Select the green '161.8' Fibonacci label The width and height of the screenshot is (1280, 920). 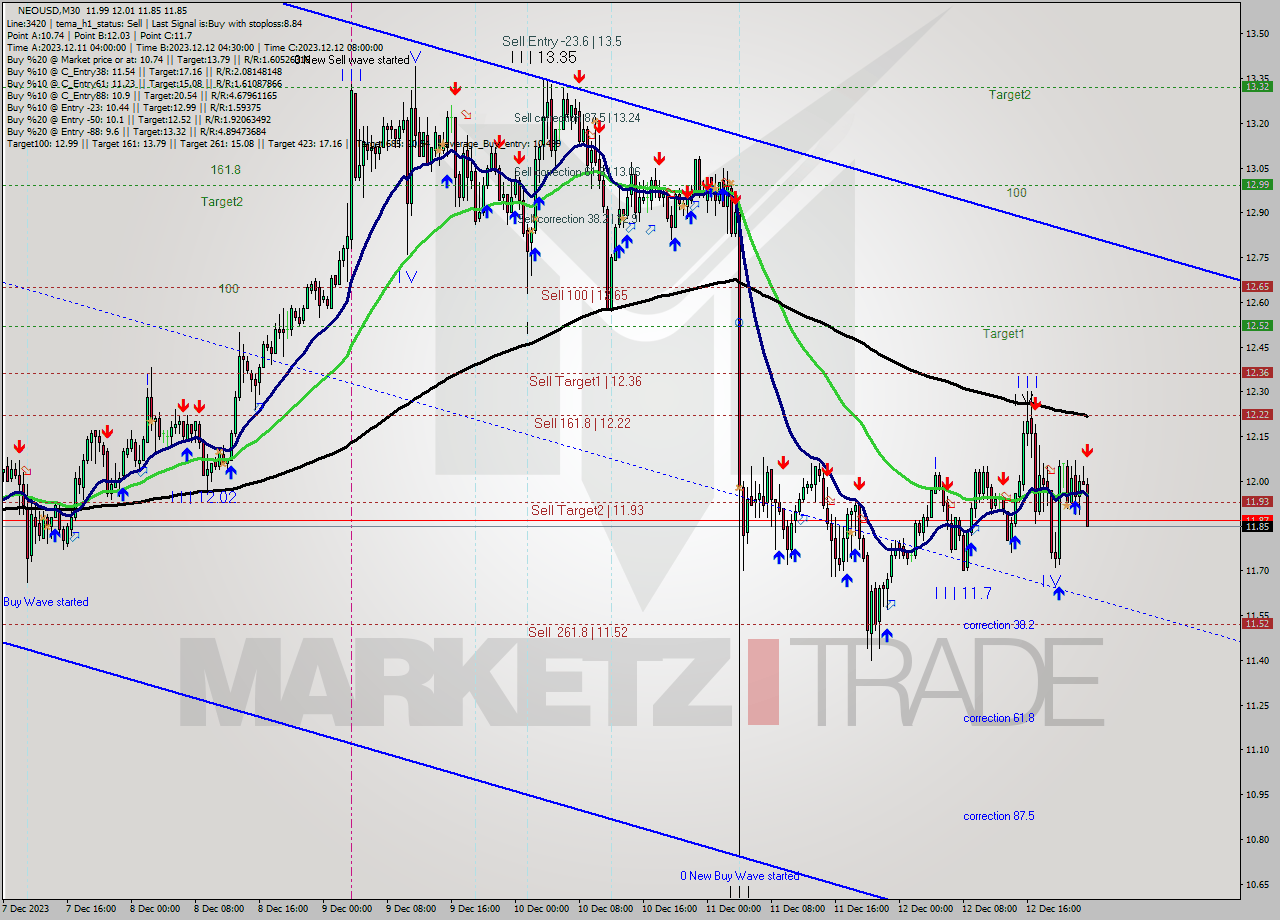226,170
